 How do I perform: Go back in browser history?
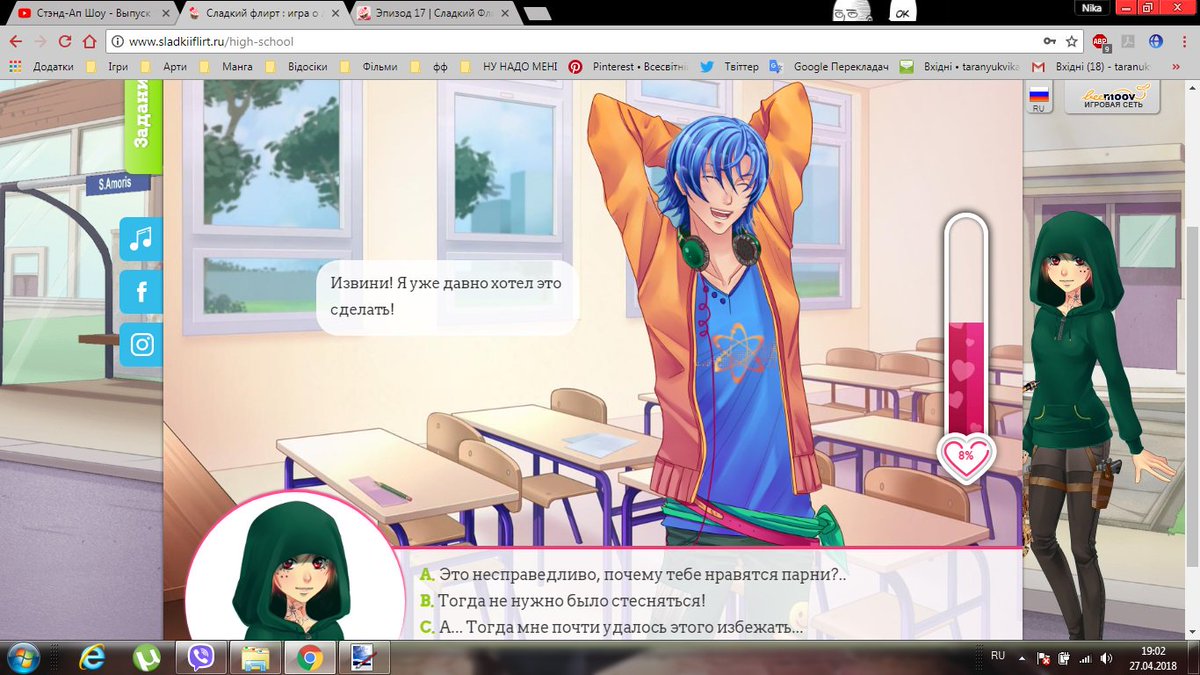pyautogui.click(x=15, y=42)
